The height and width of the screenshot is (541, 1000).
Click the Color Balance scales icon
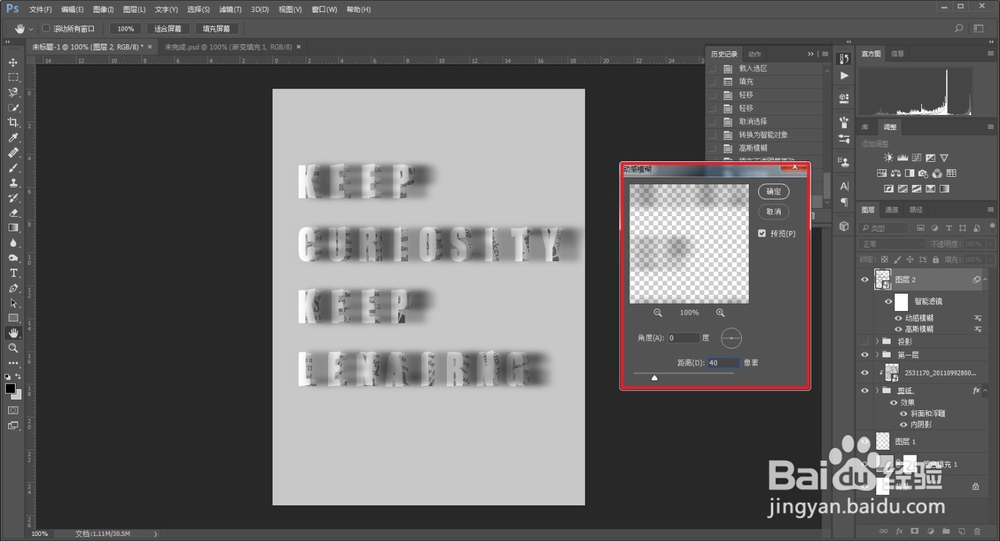[x=895, y=173]
